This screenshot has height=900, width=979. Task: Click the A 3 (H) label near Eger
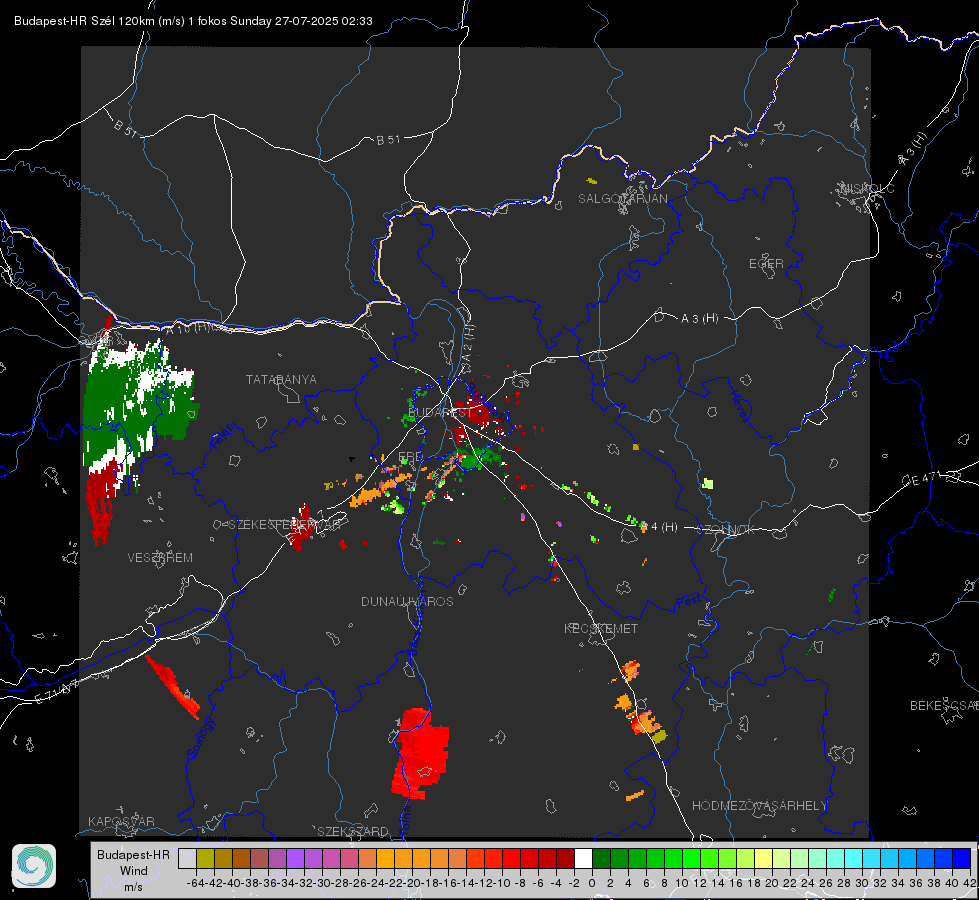click(x=699, y=319)
